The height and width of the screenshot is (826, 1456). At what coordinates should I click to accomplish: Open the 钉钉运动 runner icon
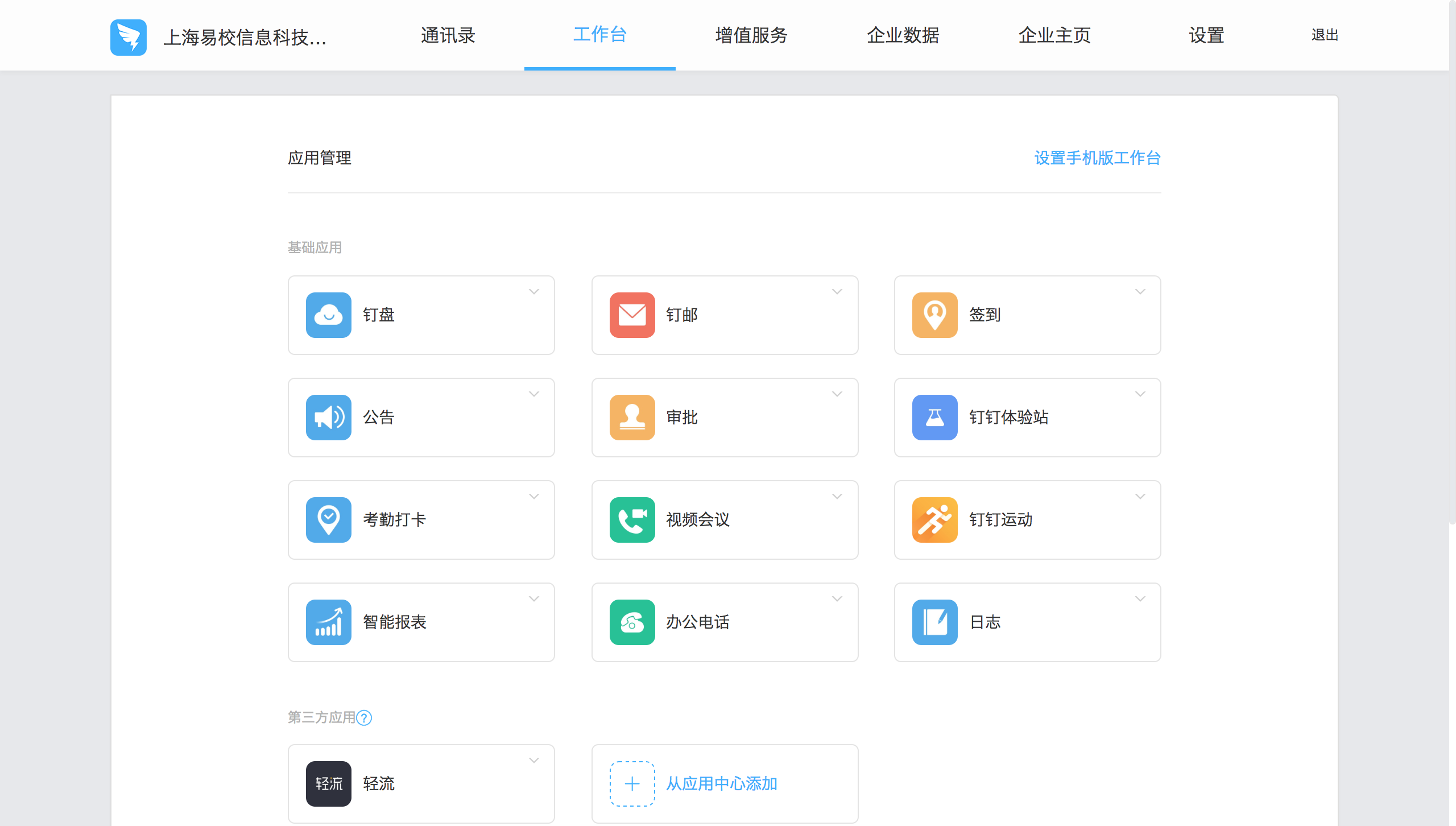[x=935, y=519]
